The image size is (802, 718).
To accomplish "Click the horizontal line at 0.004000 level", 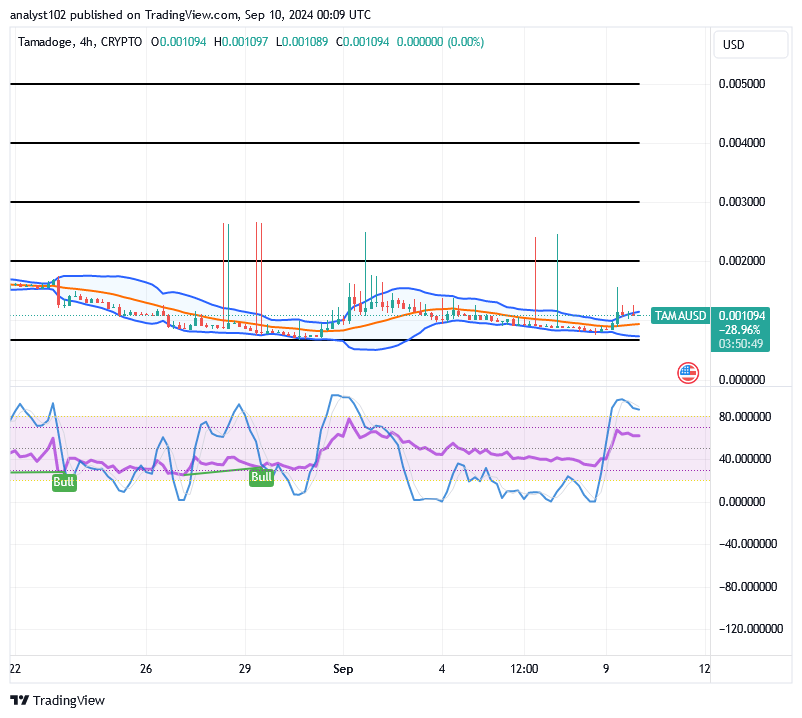I will 325,143.
